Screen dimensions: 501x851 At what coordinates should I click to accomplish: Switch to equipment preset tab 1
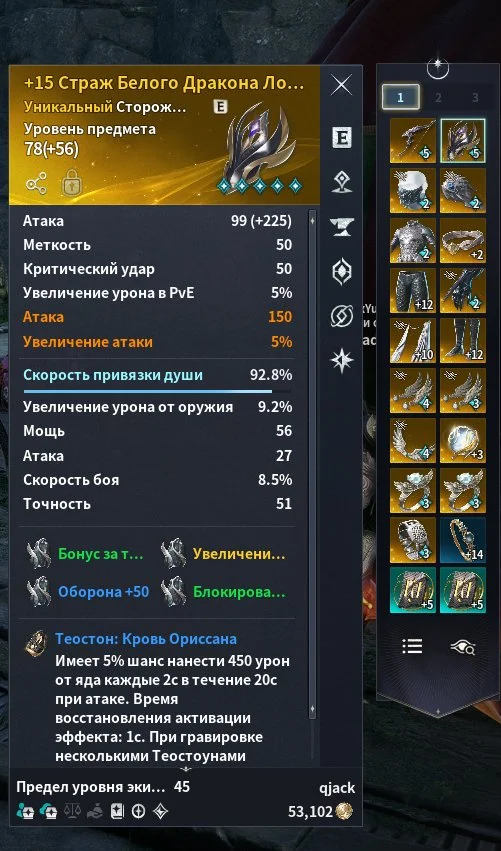click(x=401, y=97)
